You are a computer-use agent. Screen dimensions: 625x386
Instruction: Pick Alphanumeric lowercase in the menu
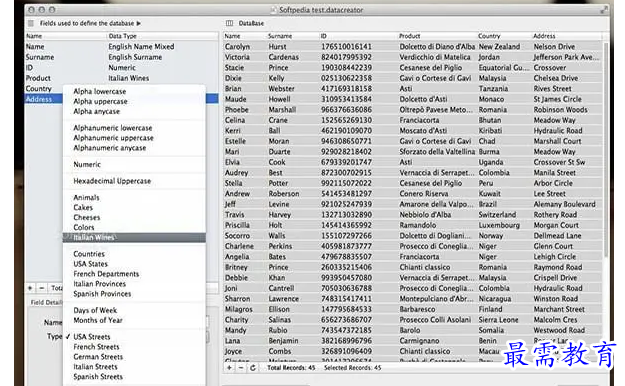113,128
